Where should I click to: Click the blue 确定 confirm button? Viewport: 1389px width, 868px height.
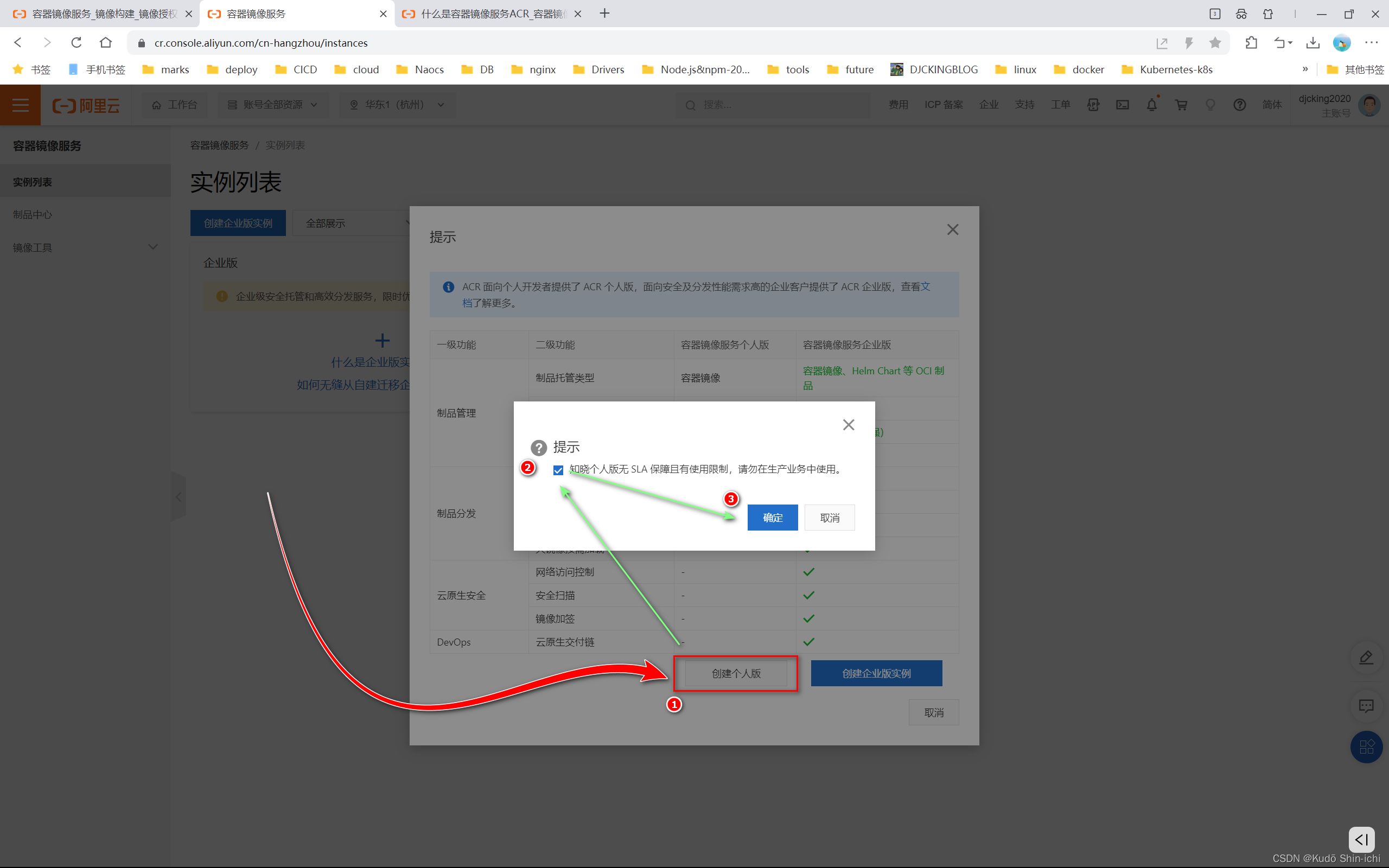[x=772, y=517]
